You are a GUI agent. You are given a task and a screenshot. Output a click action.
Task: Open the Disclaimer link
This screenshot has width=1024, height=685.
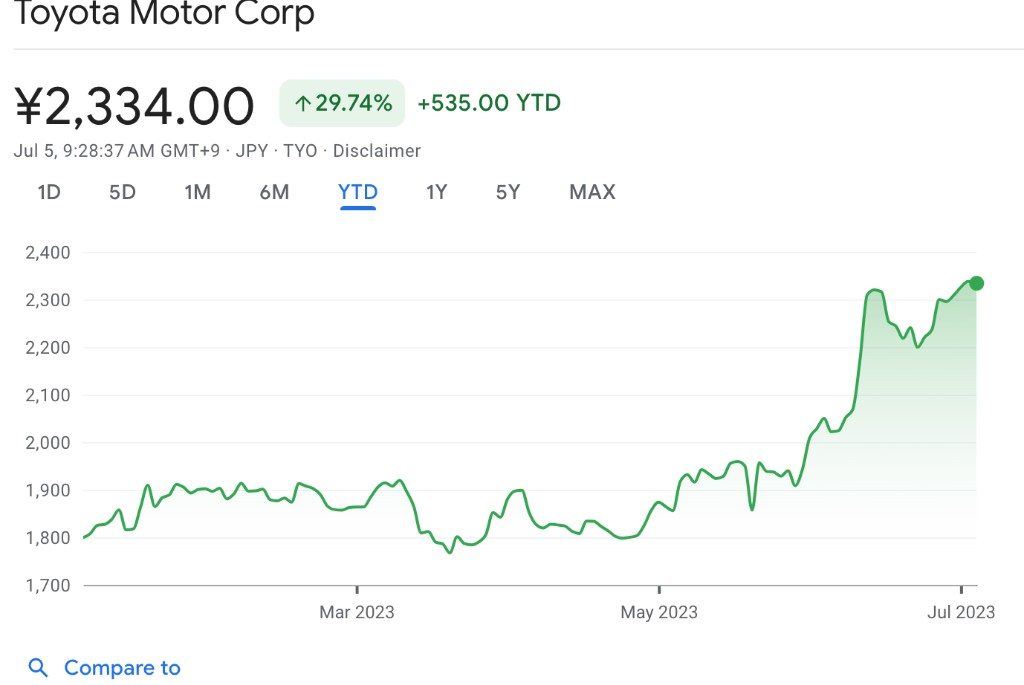tap(377, 151)
